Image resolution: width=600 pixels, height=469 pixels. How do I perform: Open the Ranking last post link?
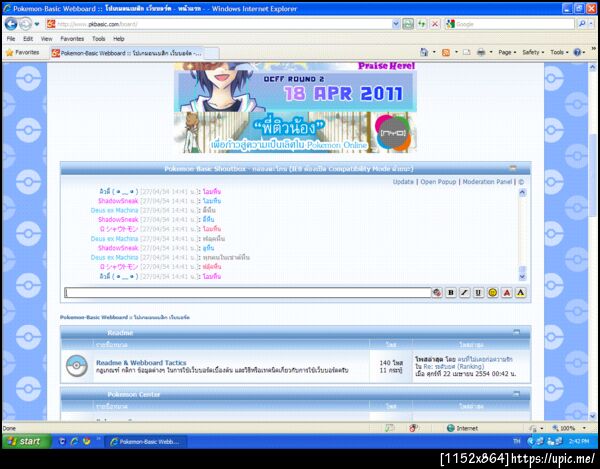pyautogui.click(x=454, y=366)
